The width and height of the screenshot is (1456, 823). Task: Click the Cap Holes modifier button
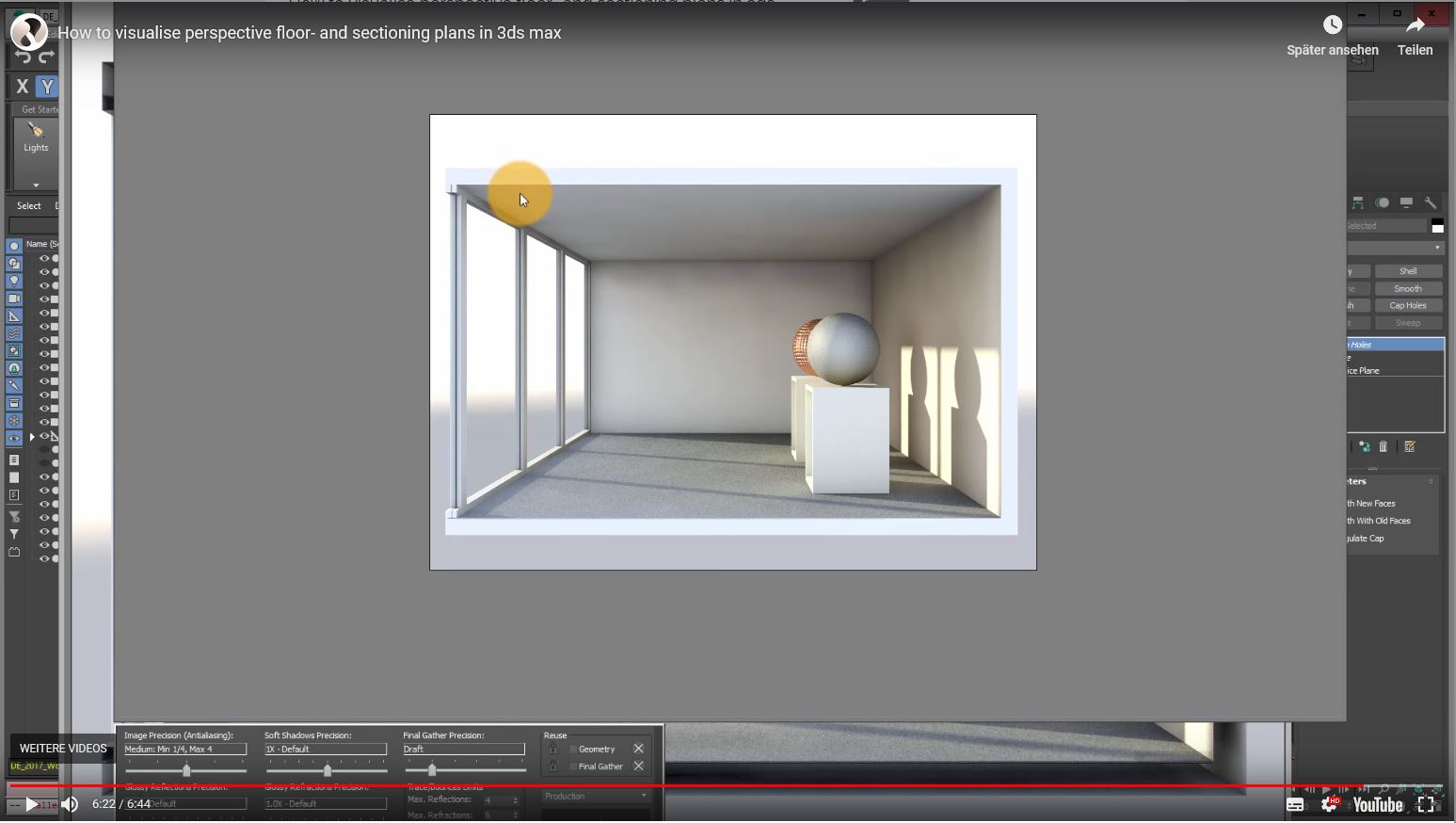tap(1408, 306)
